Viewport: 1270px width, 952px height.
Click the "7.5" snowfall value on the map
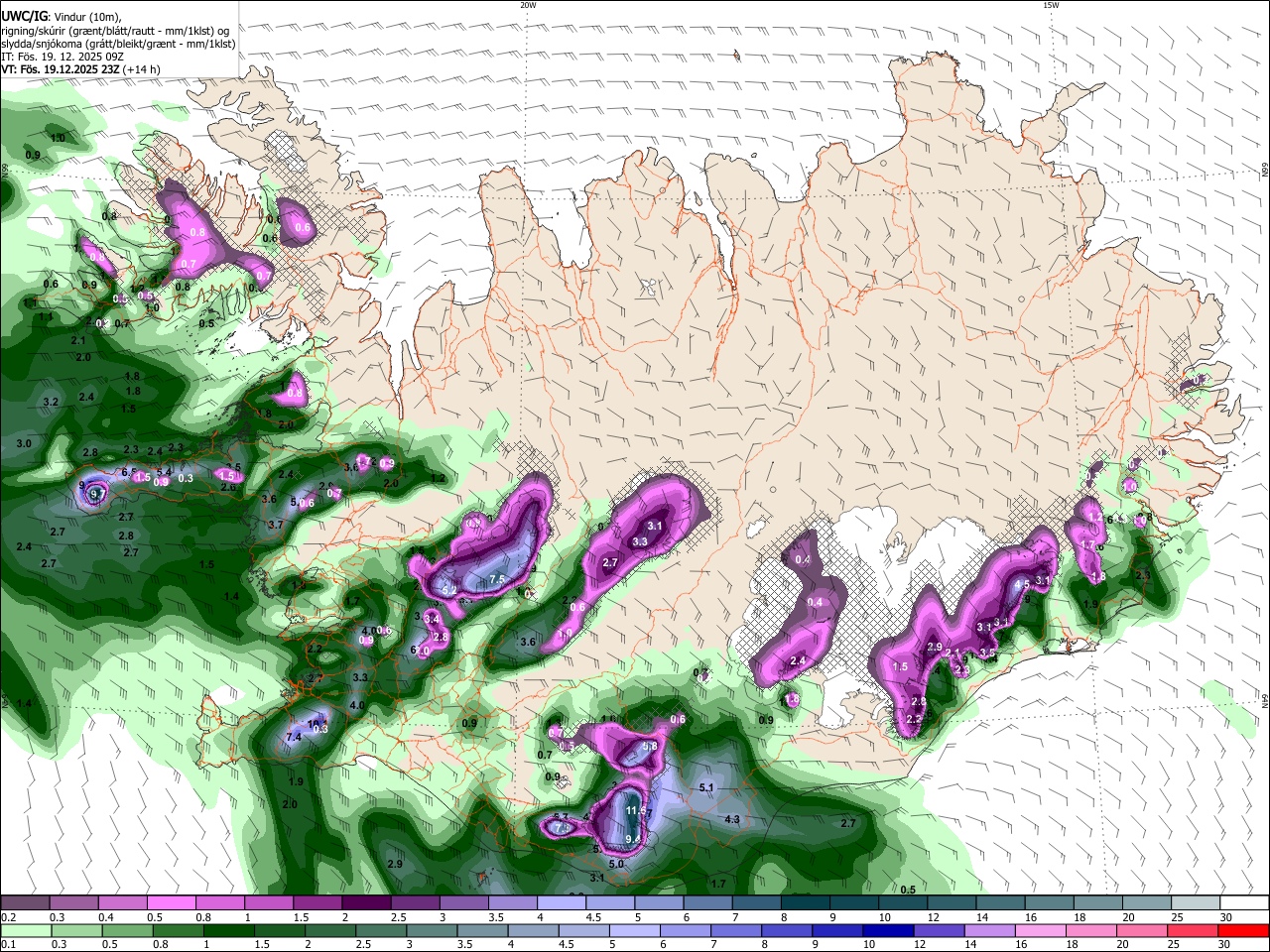(497, 580)
